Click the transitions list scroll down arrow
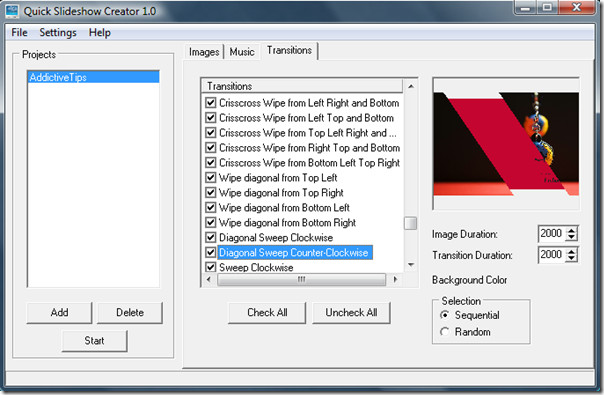This screenshot has width=604, height=395. pos(411,265)
